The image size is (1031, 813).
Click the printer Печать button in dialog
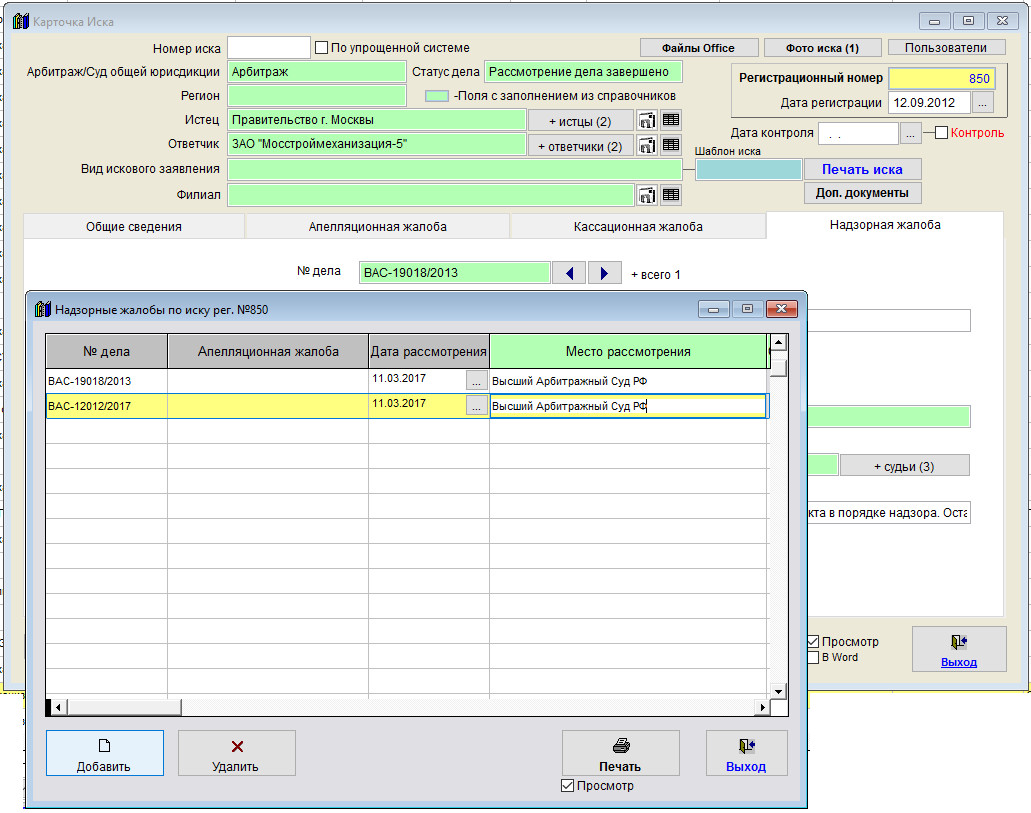pos(620,753)
